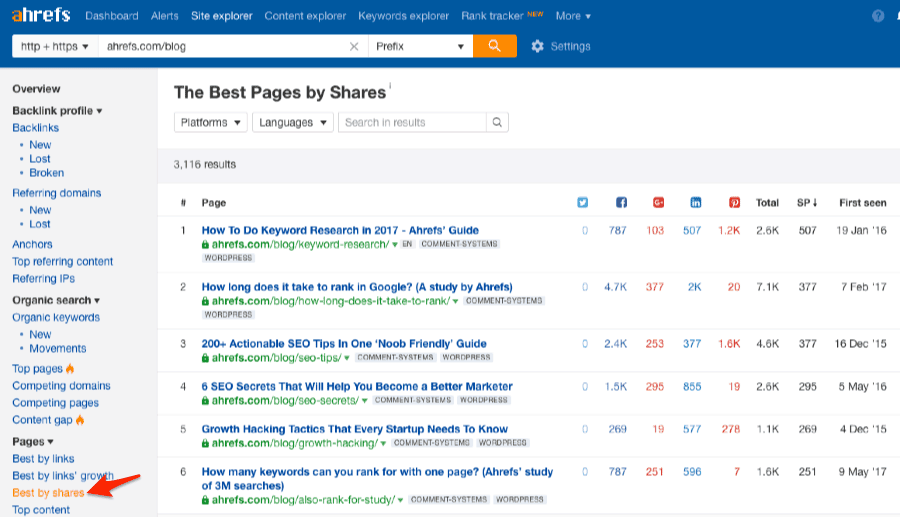Open the Alerts tab
The image size is (900, 517).
pyautogui.click(x=165, y=16)
